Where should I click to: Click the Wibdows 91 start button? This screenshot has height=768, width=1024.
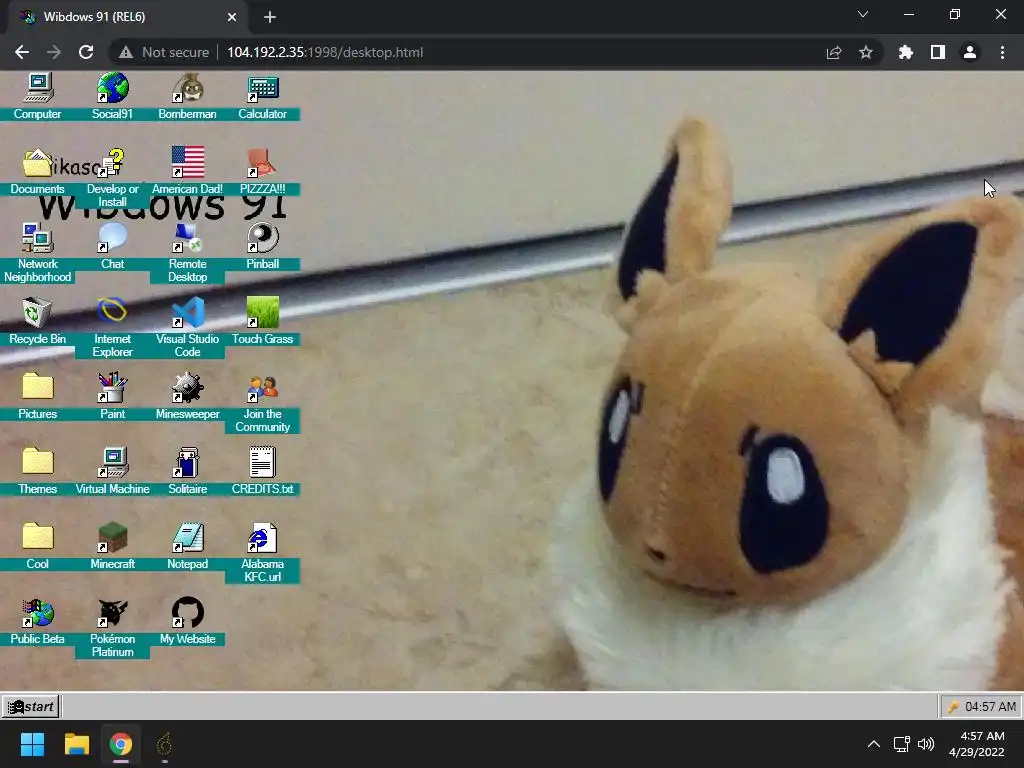point(31,707)
